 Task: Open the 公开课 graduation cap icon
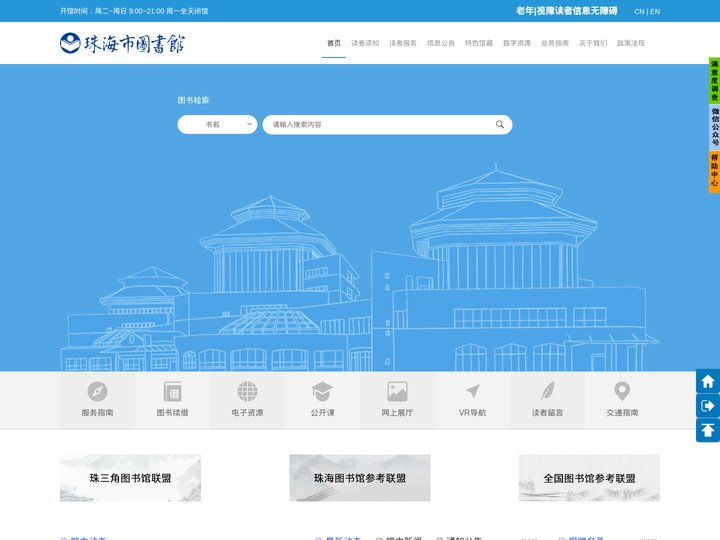322,392
